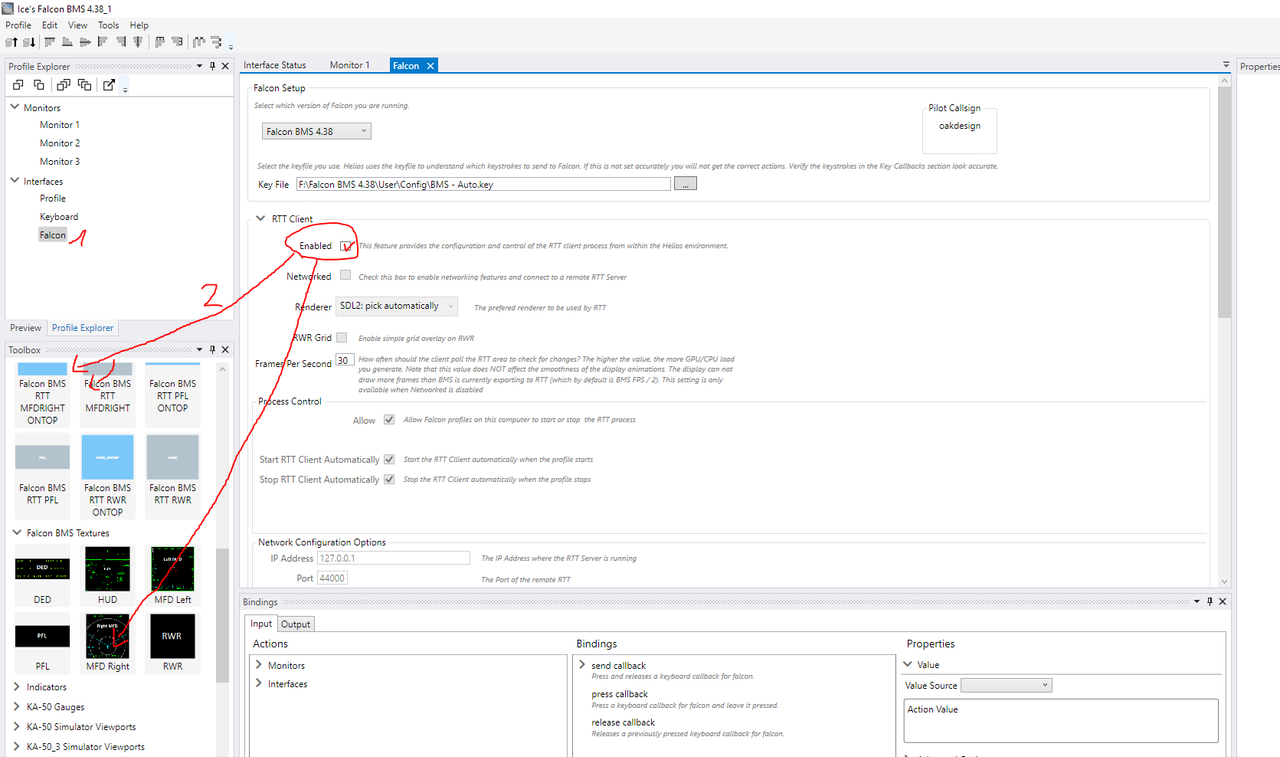Image resolution: width=1280 pixels, height=757 pixels.
Task: Open the Renderer SDL2 dropdown
Action: 397,306
